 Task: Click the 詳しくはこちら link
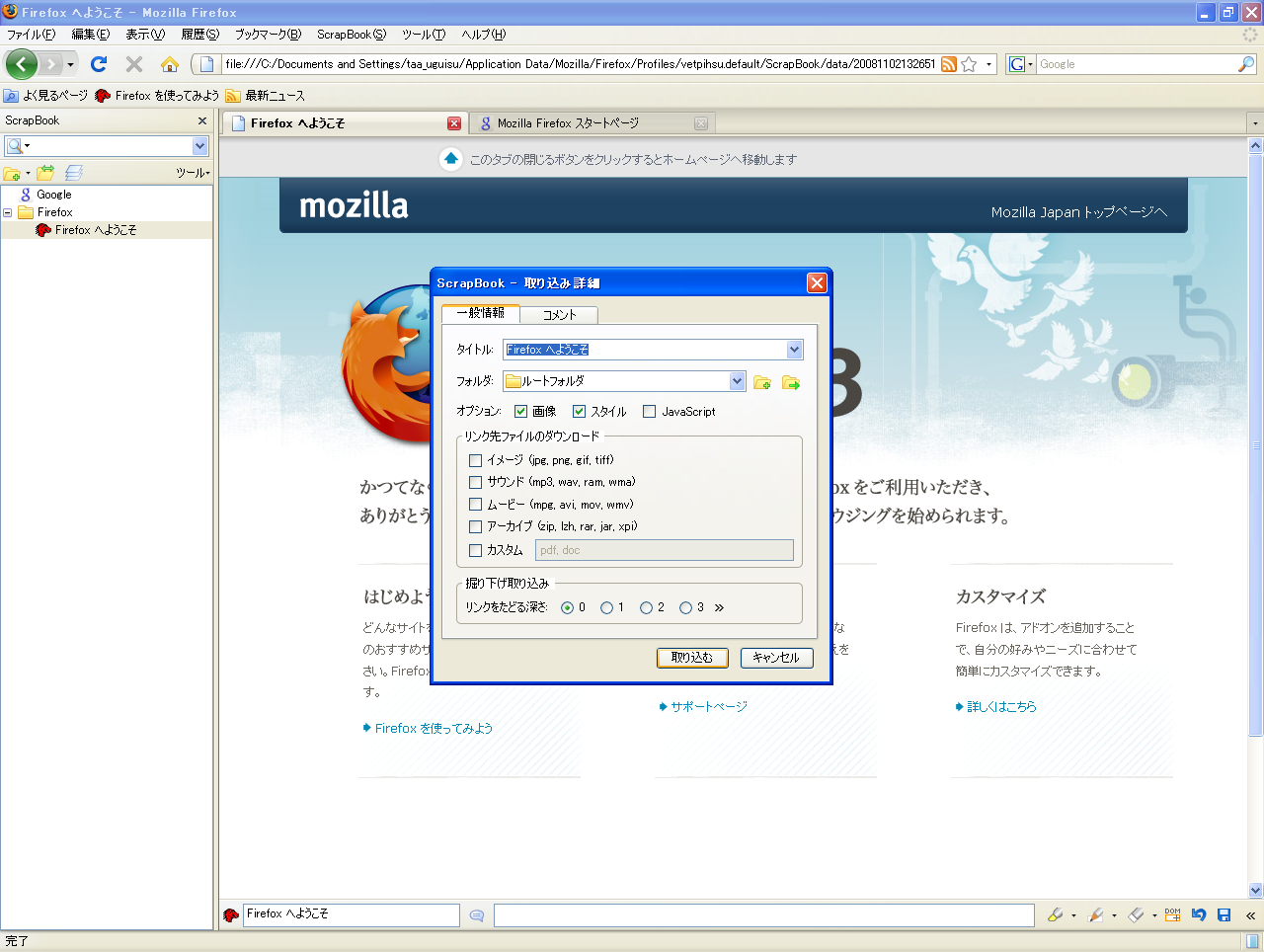point(1001,707)
